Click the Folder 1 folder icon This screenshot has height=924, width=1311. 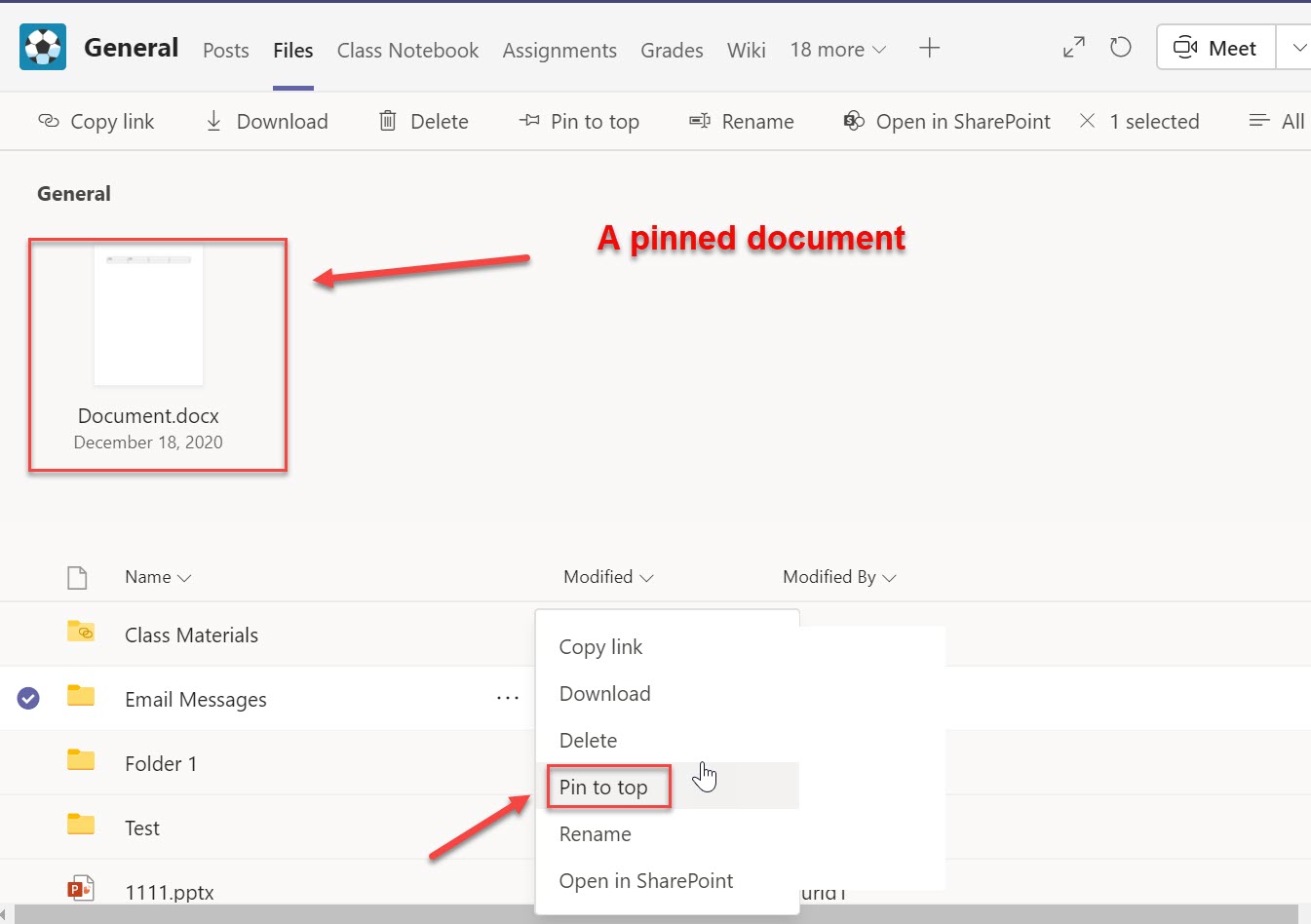tap(81, 760)
